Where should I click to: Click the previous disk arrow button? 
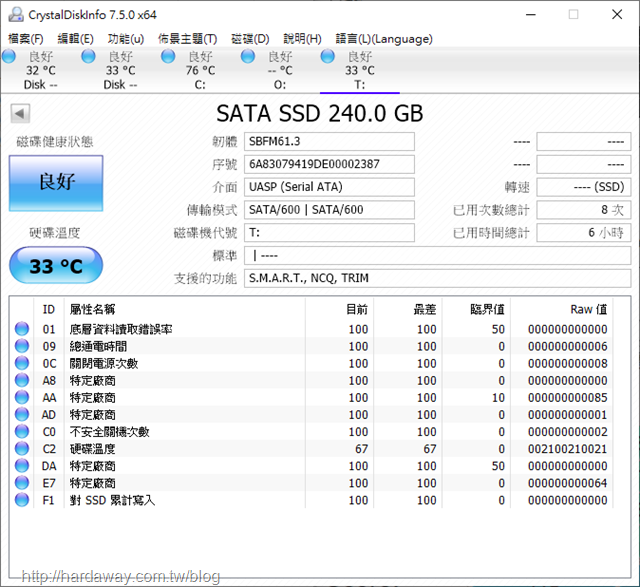point(20,113)
